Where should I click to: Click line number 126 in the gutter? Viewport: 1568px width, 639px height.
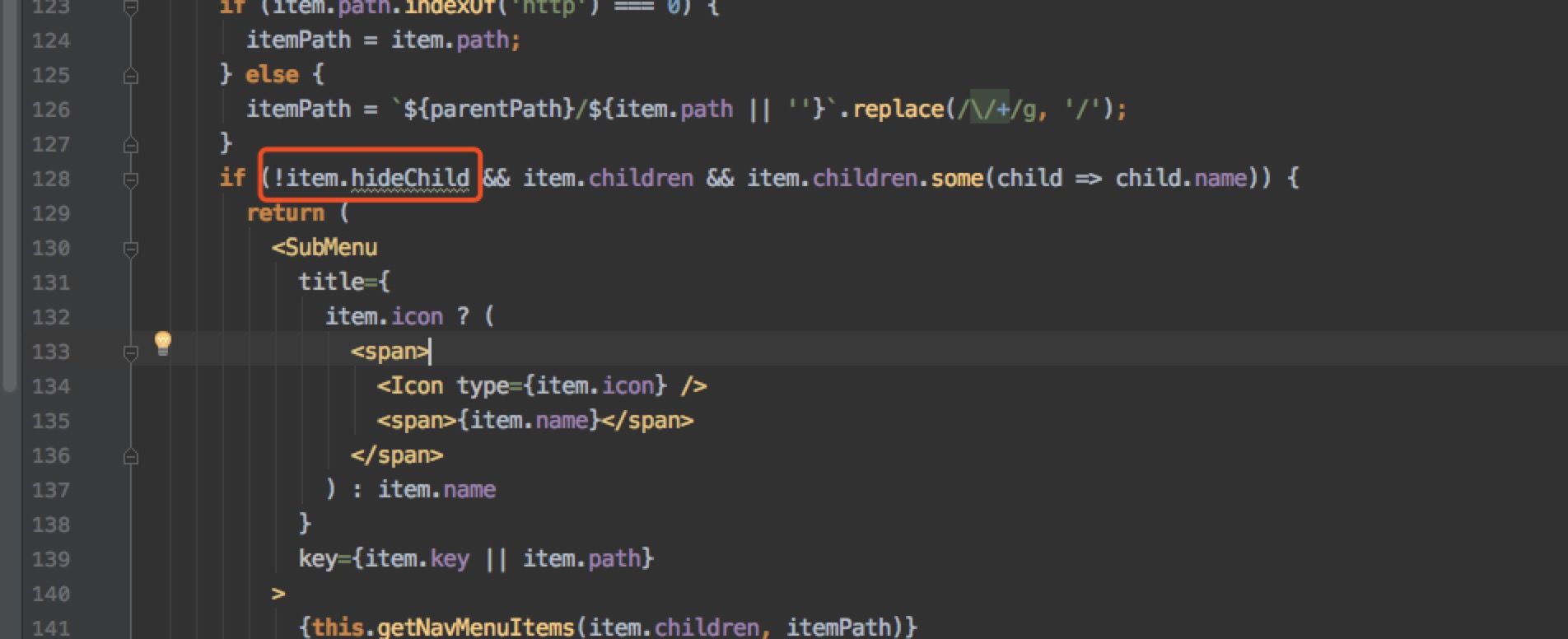coord(51,110)
